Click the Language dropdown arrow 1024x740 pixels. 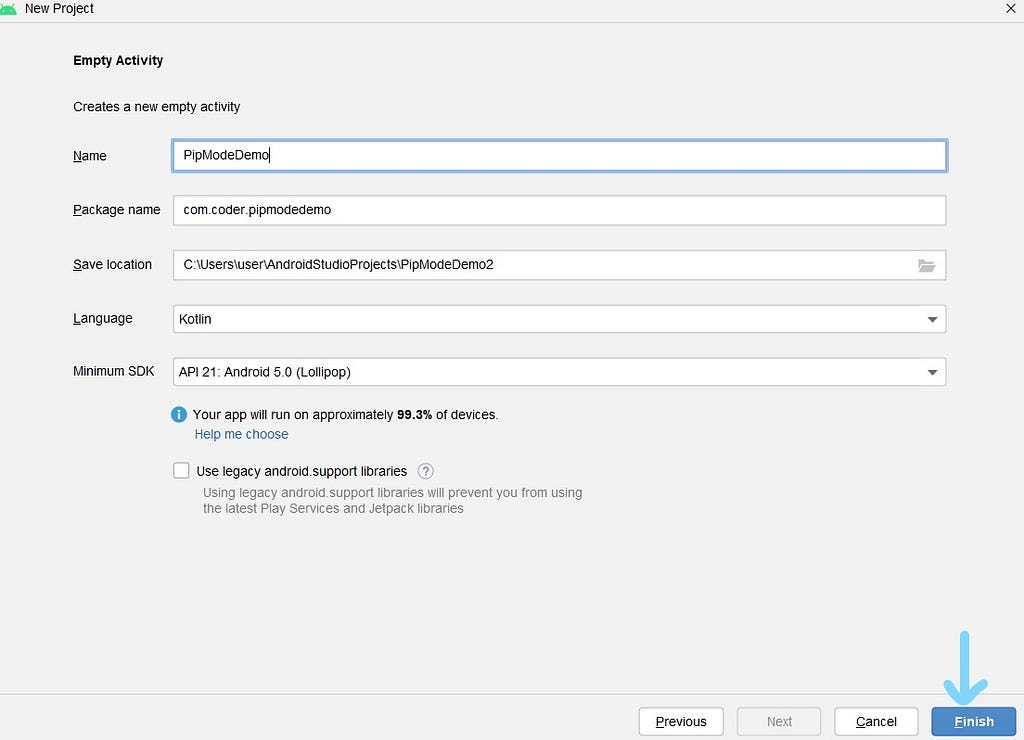coord(932,318)
